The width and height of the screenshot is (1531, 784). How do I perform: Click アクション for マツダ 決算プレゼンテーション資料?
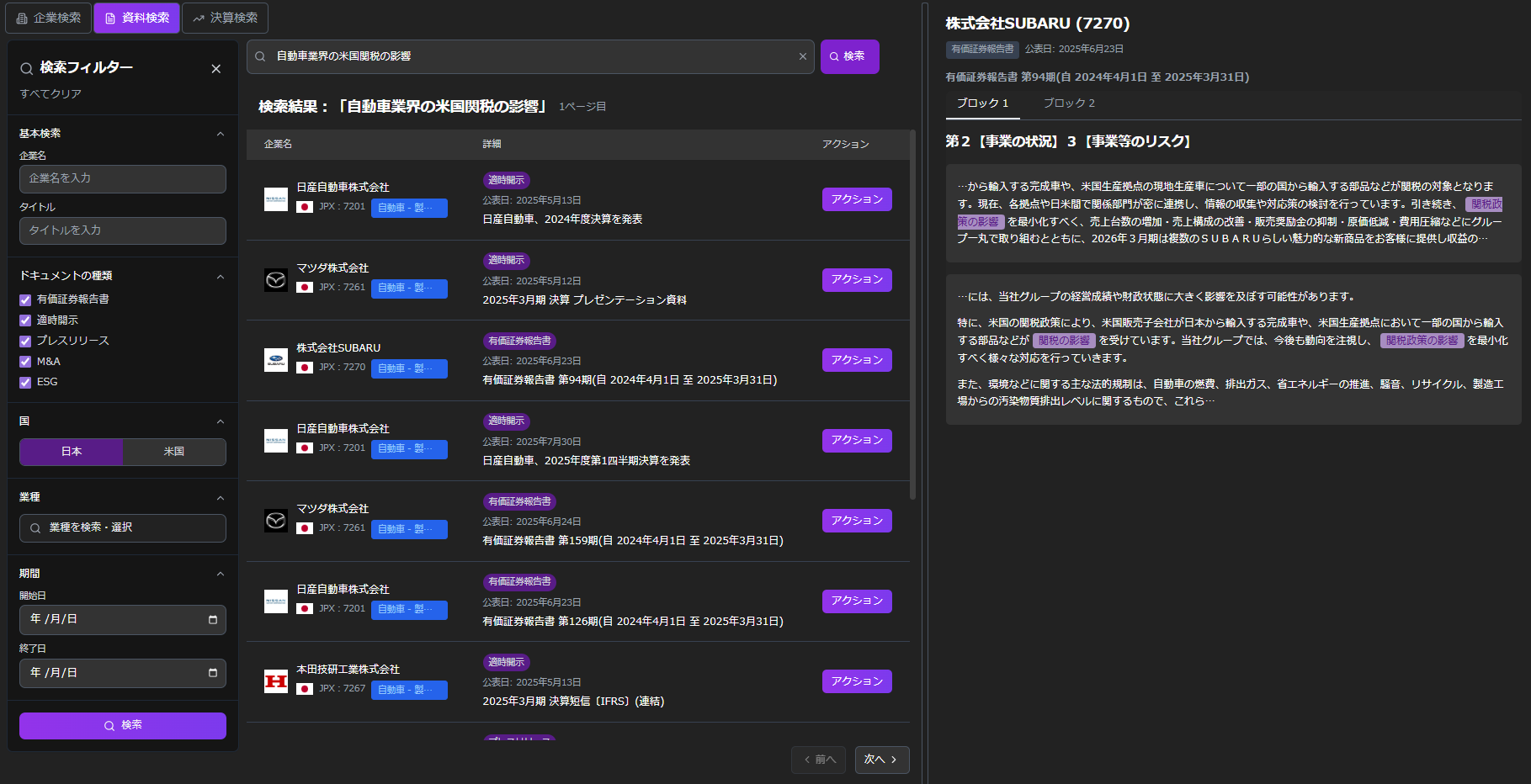tap(857, 280)
